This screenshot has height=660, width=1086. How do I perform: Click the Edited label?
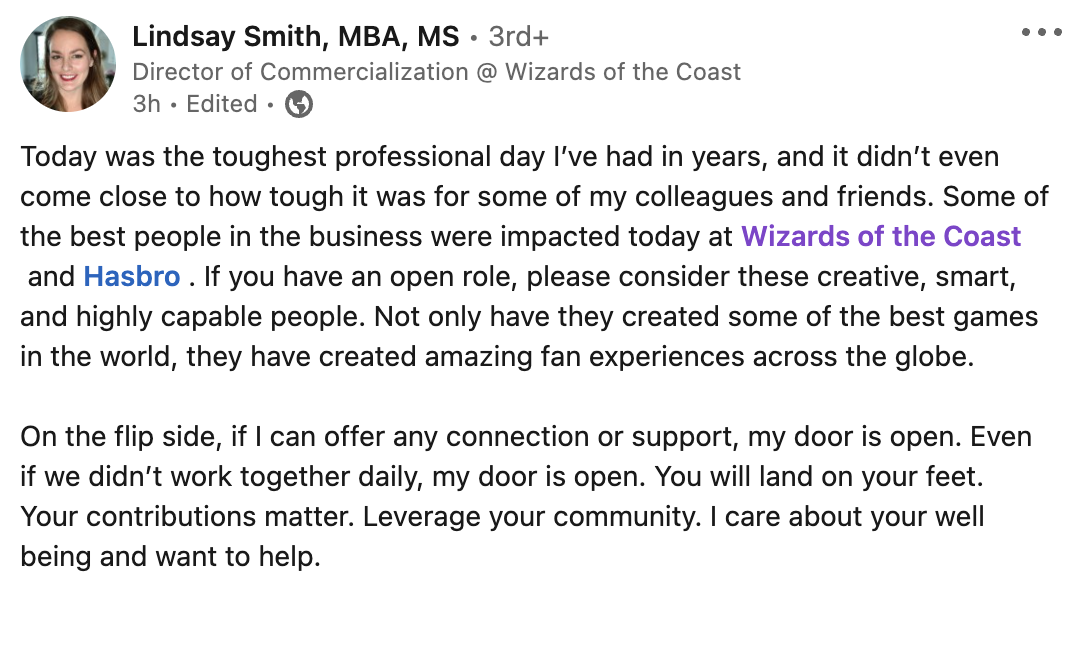click(x=221, y=104)
